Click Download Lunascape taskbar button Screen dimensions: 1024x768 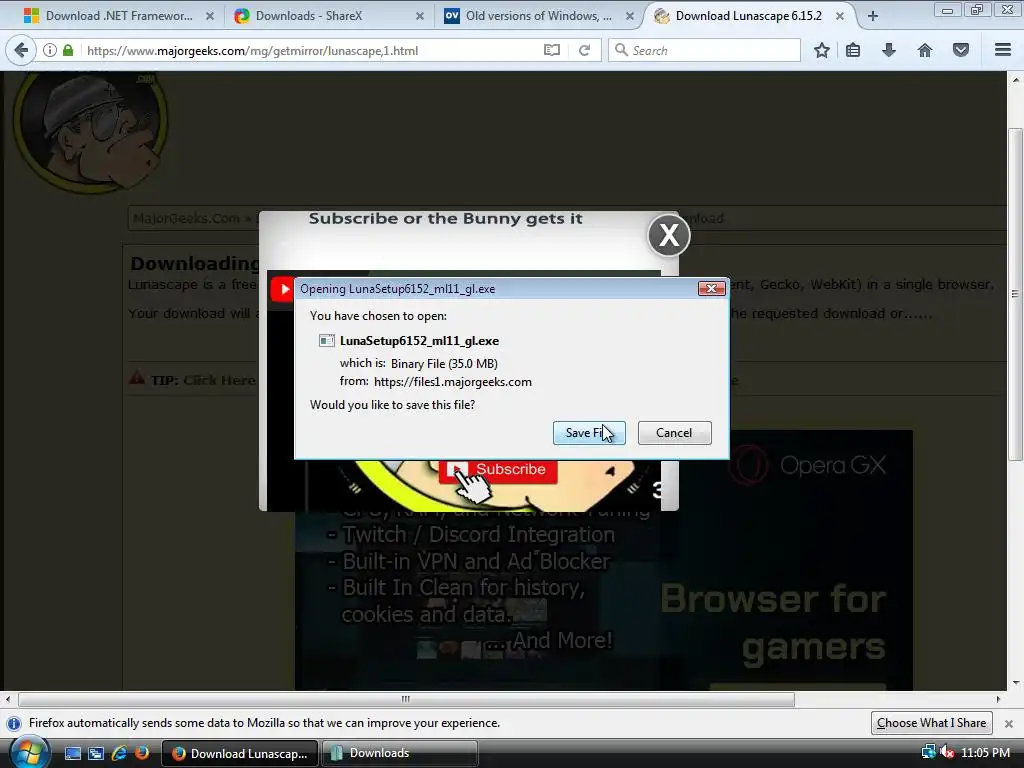pos(240,754)
